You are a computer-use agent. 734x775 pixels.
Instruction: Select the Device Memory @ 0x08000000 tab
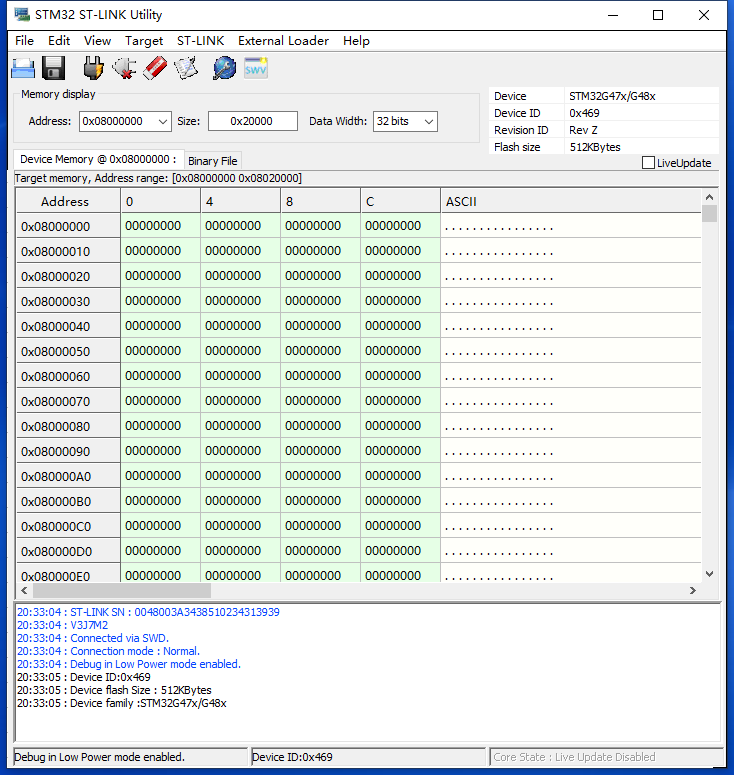click(98, 159)
